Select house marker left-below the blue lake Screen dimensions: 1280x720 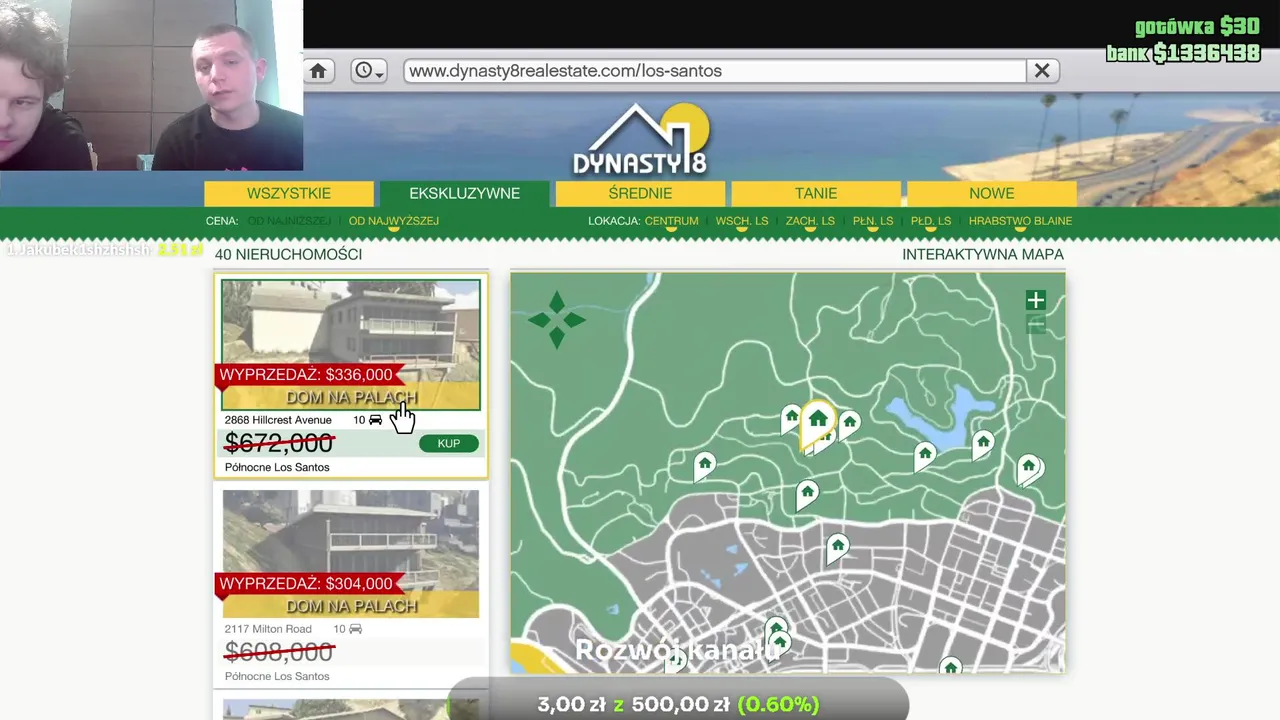pyautogui.click(x=925, y=455)
